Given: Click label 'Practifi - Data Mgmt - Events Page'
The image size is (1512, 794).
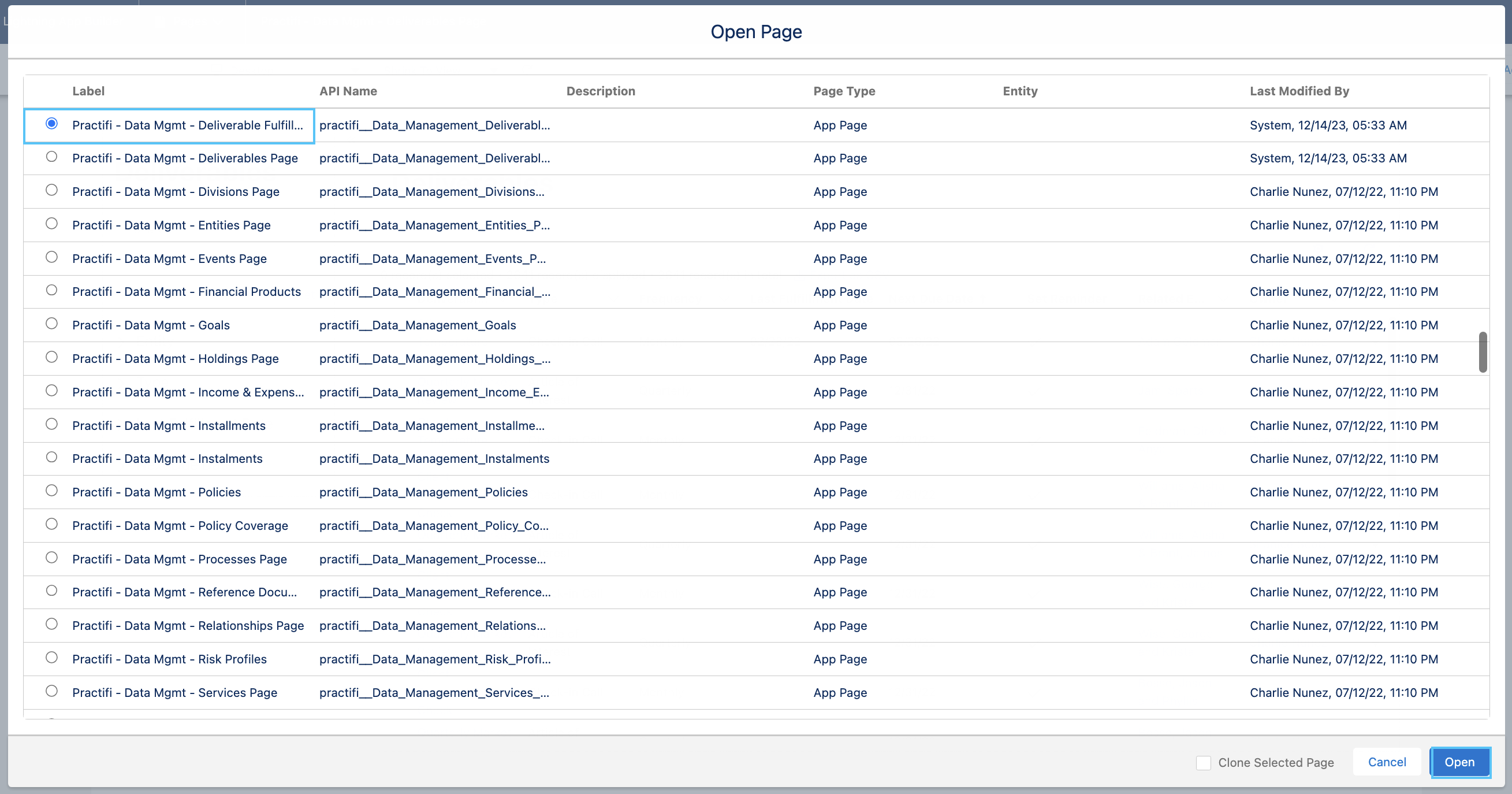Looking at the screenshot, I should (169, 258).
